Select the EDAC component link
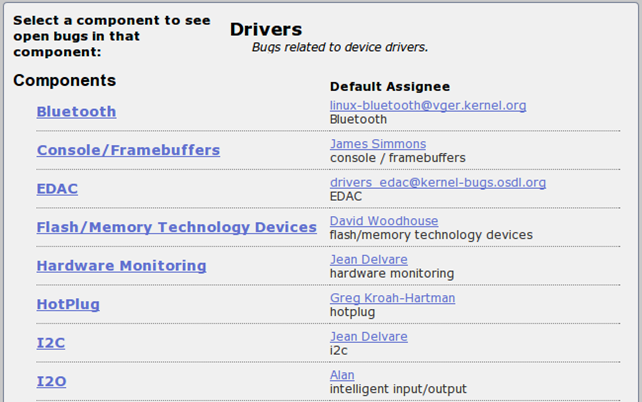Image resolution: width=642 pixels, height=402 pixels. 57,189
